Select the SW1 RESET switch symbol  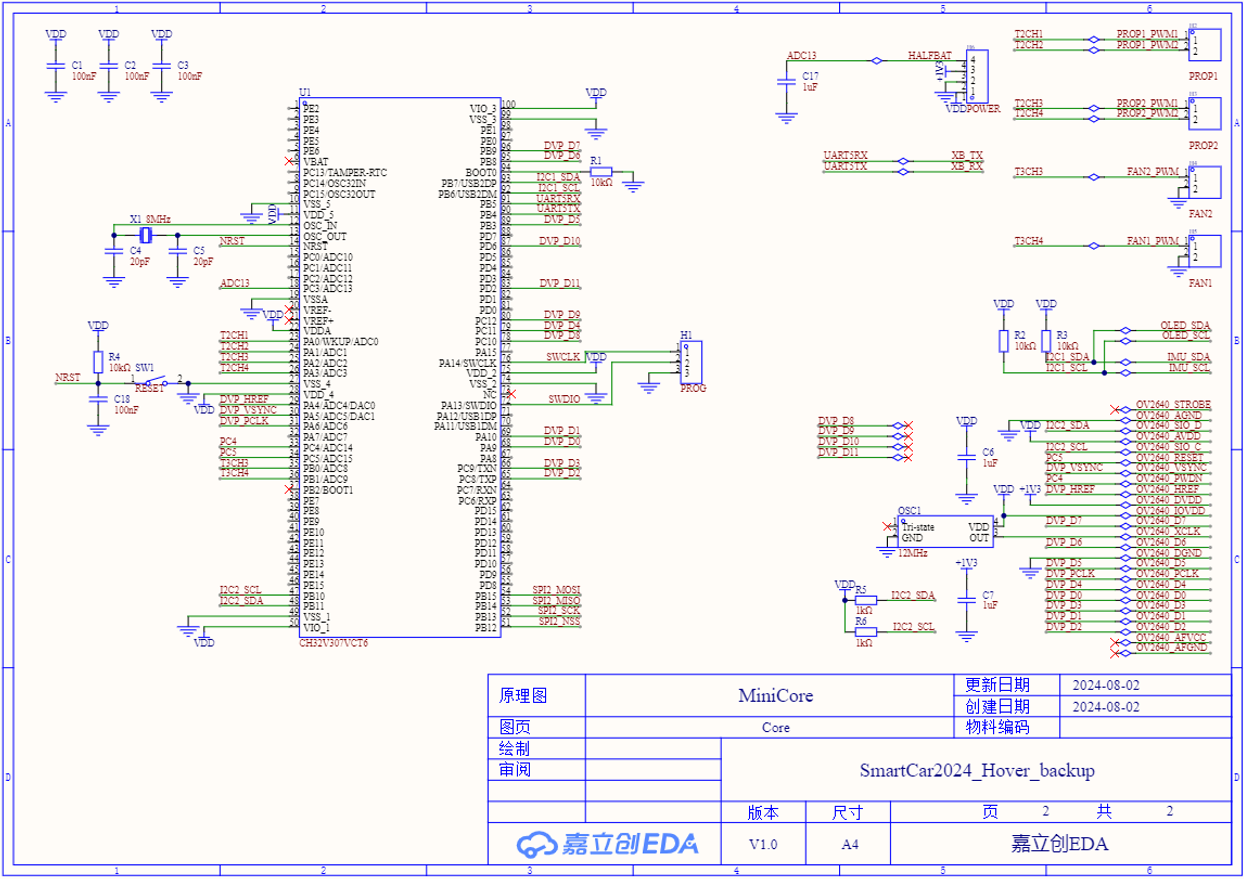[x=156, y=381]
